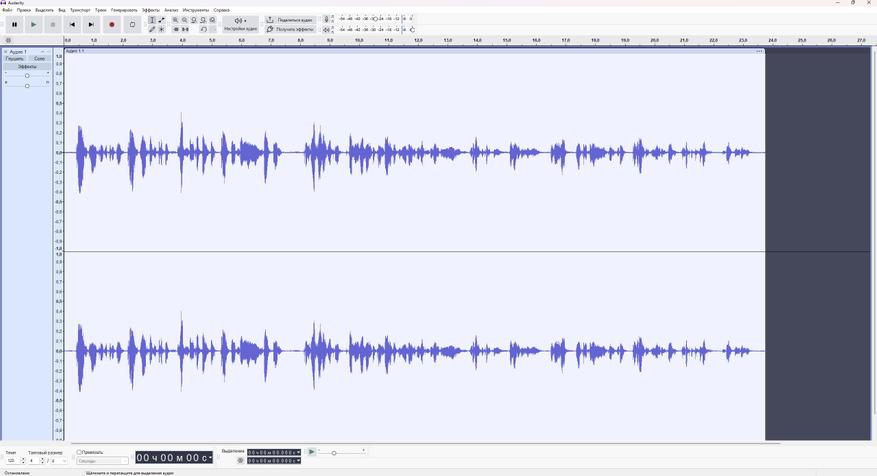This screenshot has width=877, height=476.
Task: Click the clip title Аудио 1.1
Action: pos(75,51)
